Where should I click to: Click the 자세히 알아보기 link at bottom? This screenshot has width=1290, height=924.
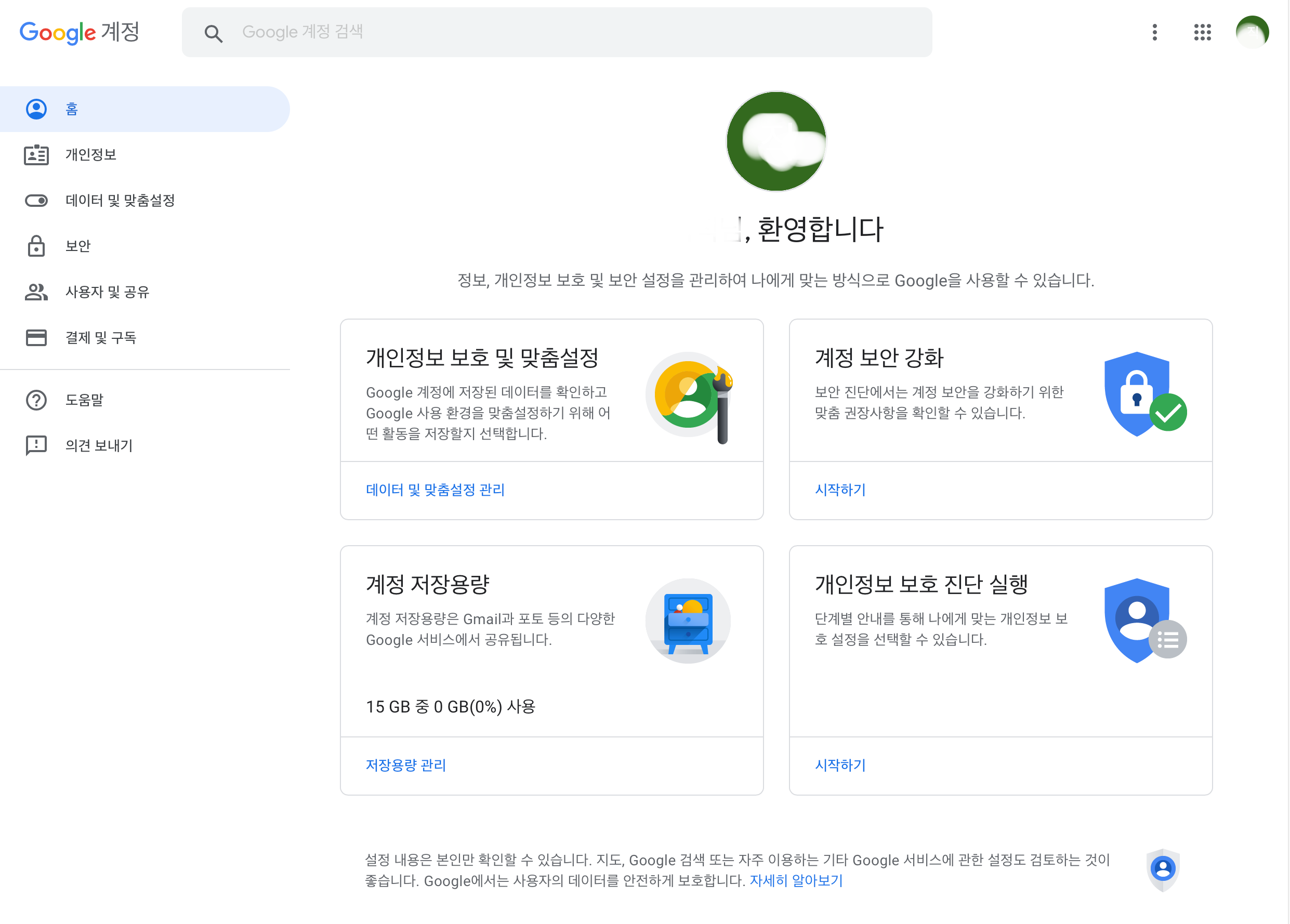point(796,880)
